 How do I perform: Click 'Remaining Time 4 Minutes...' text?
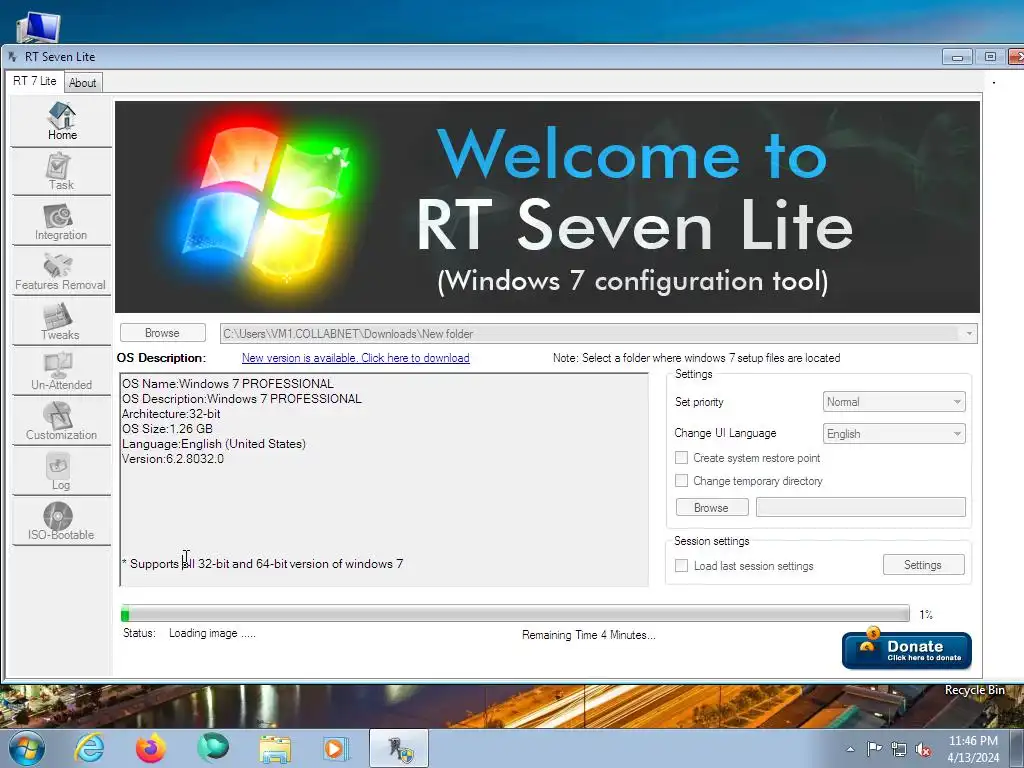click(588, 635)
